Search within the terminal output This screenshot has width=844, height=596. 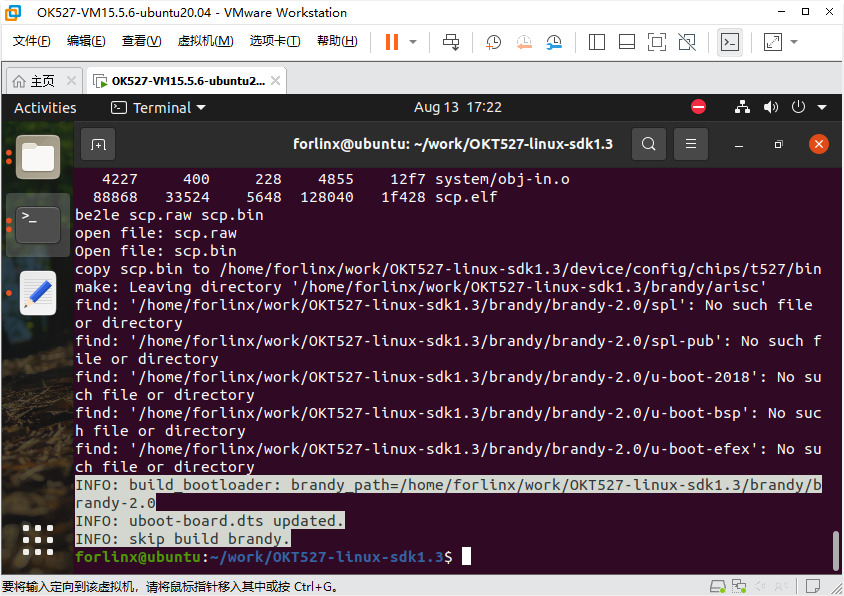(x=649, y=144)
